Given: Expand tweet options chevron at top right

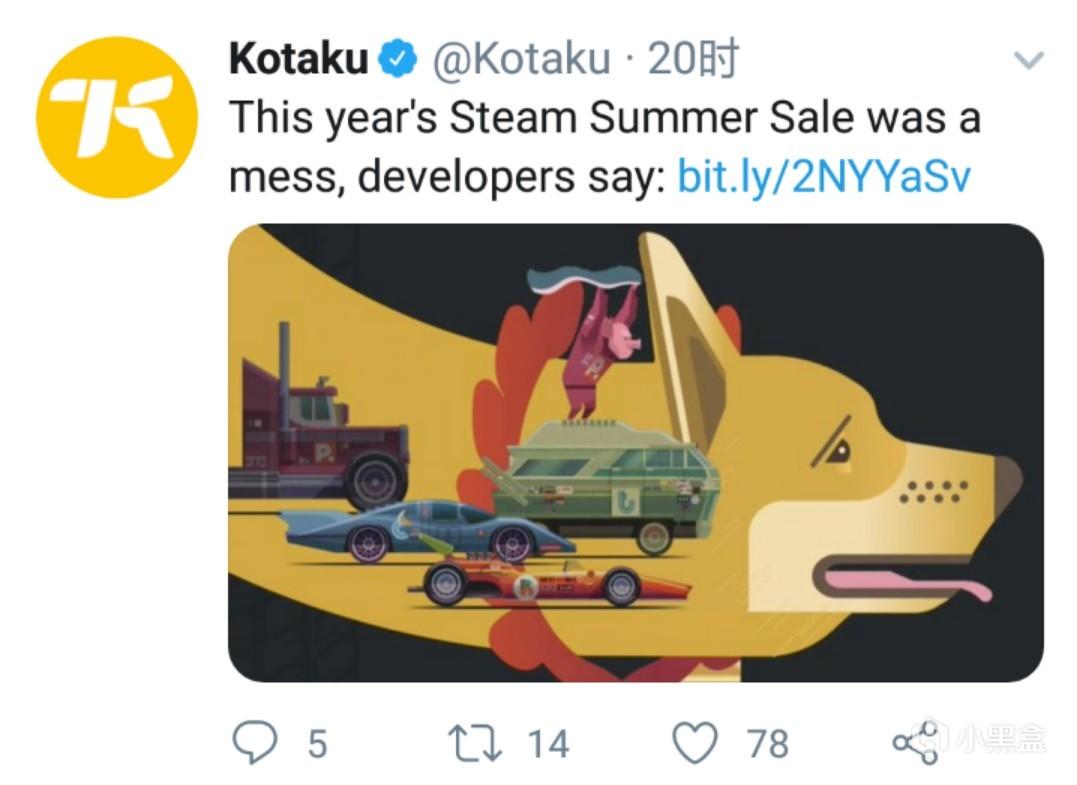Looking at the screenshot, I should click(x=1029, y=60).
